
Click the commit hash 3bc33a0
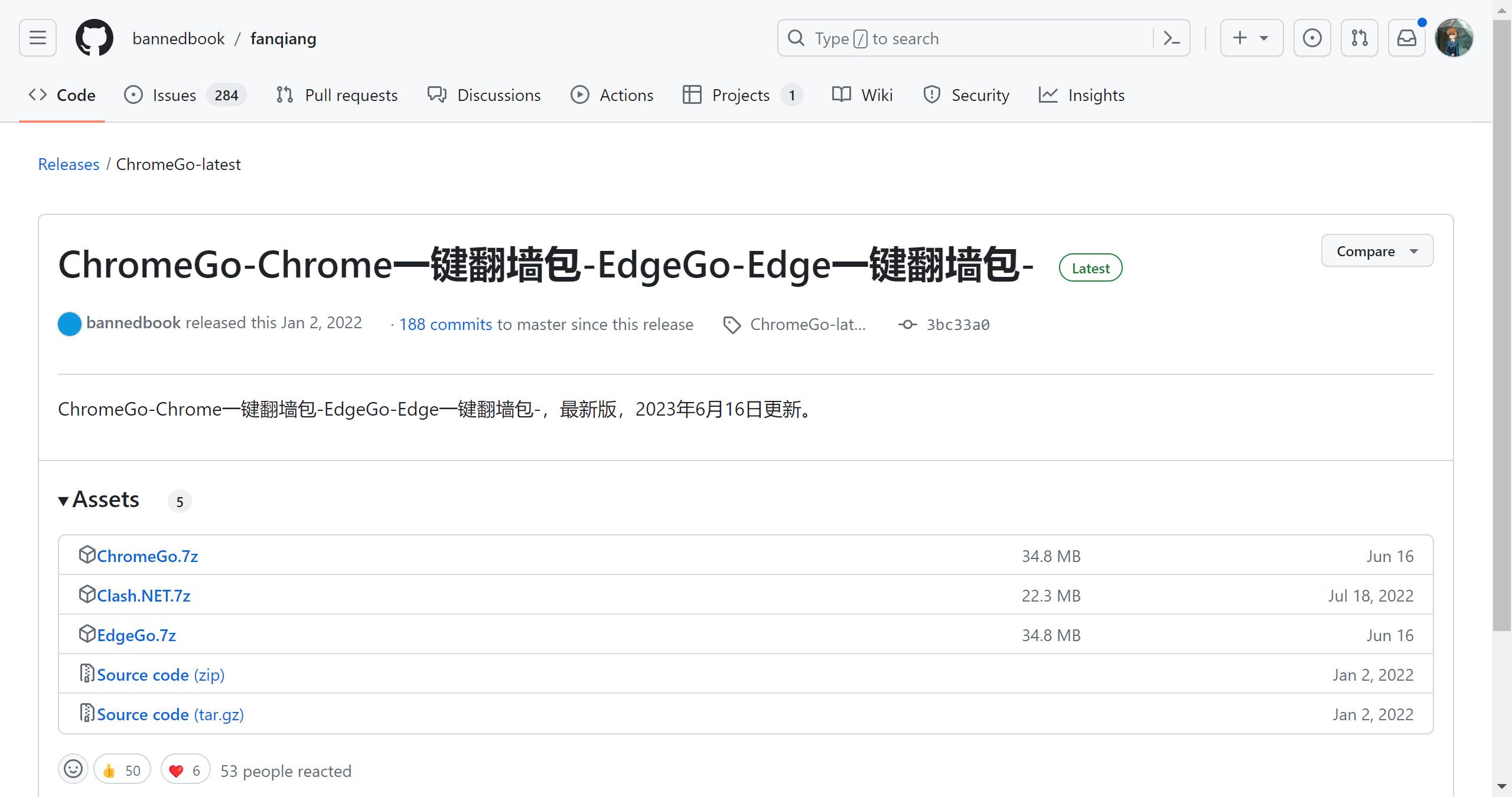(x=957, y=325)
